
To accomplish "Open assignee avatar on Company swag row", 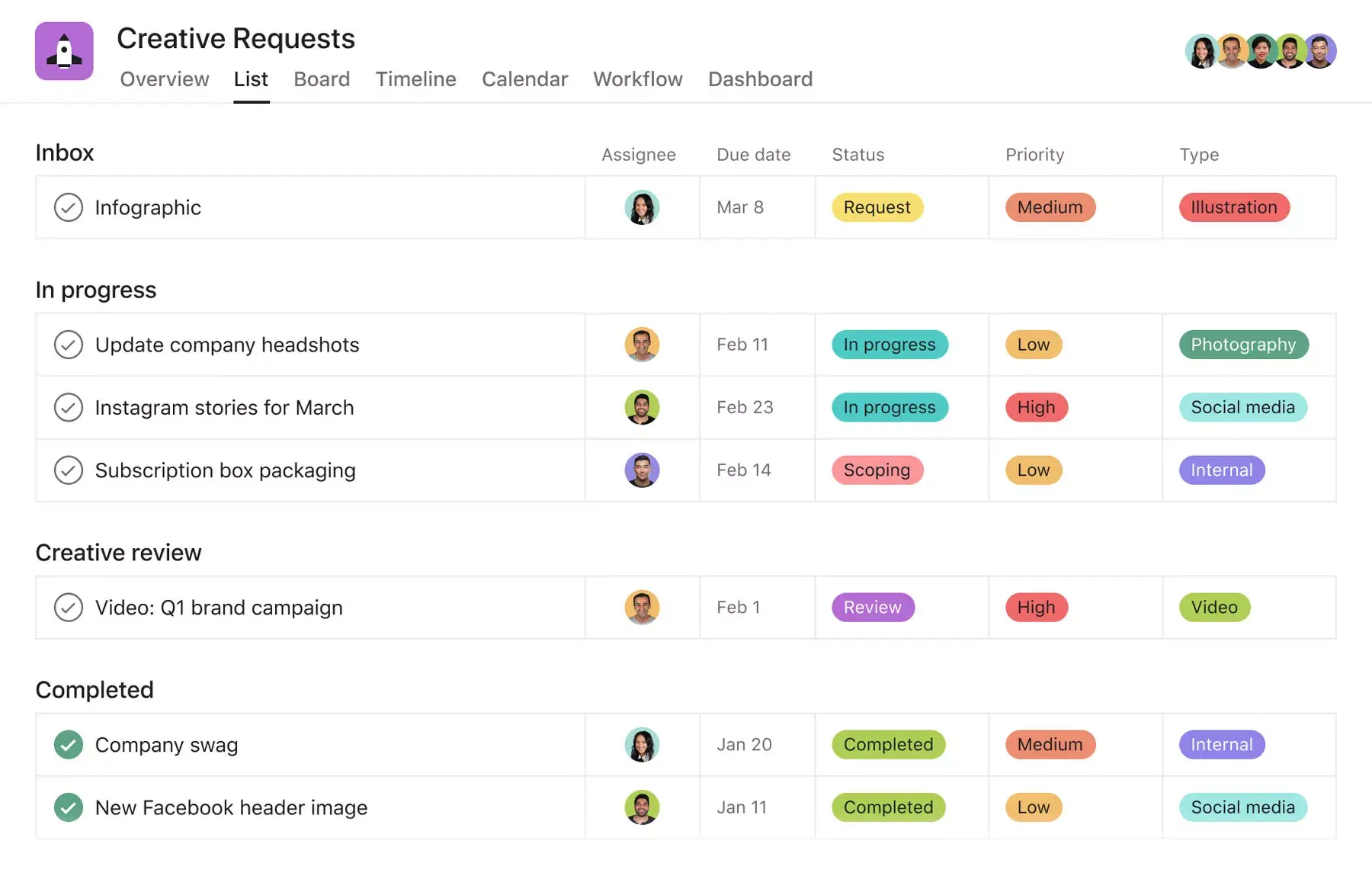I will coord(642,745).
